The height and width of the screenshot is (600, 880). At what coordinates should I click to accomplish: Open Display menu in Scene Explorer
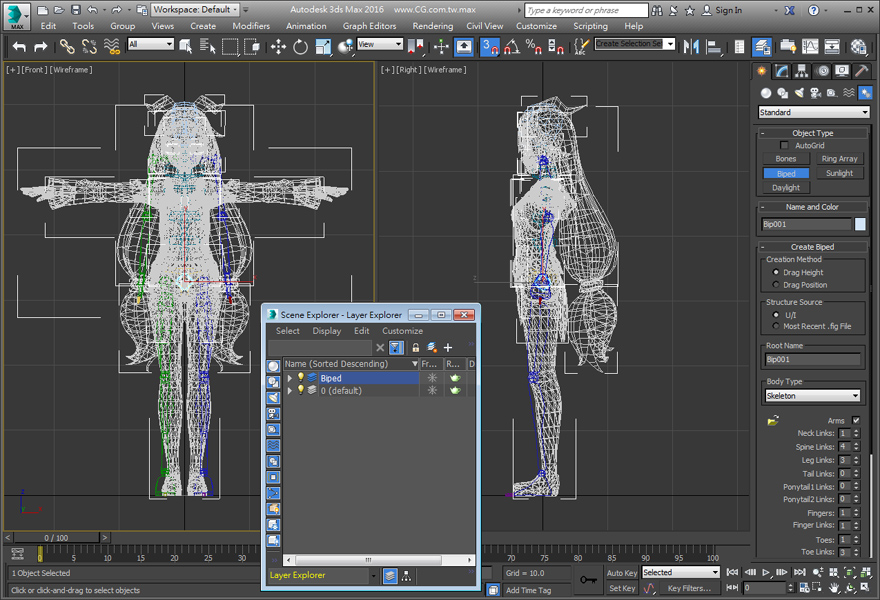[327, 331]
